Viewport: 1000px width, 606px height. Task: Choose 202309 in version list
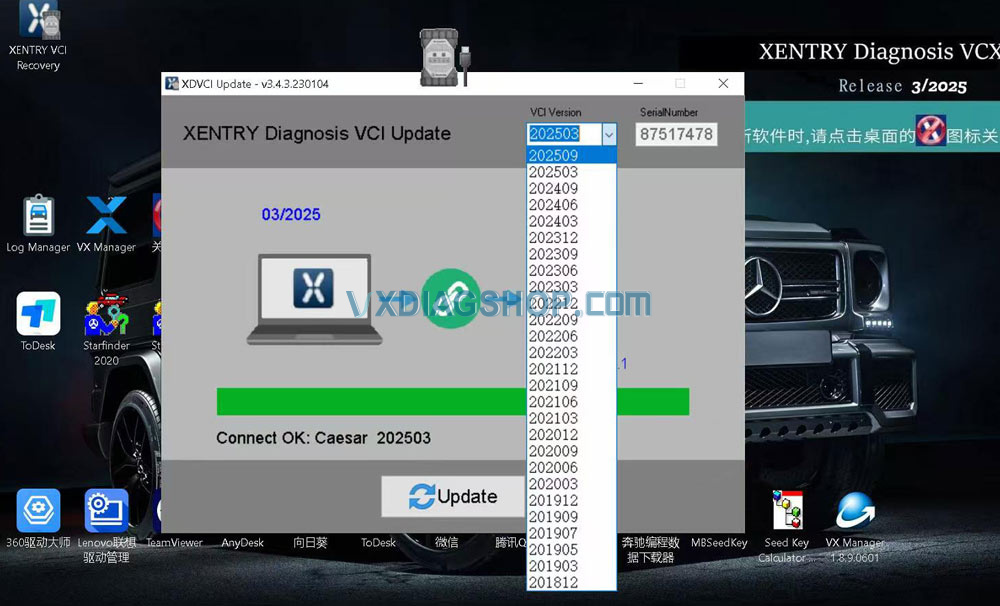click(571, 254)
